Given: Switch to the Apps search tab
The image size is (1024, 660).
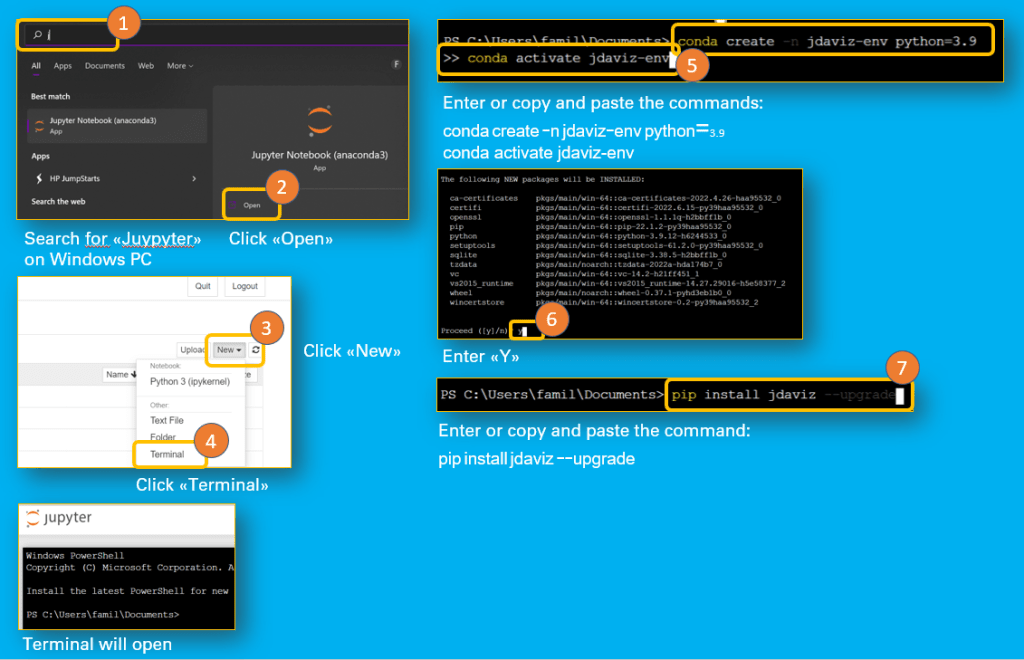Looking at the screenshot, I should (63, 66).
